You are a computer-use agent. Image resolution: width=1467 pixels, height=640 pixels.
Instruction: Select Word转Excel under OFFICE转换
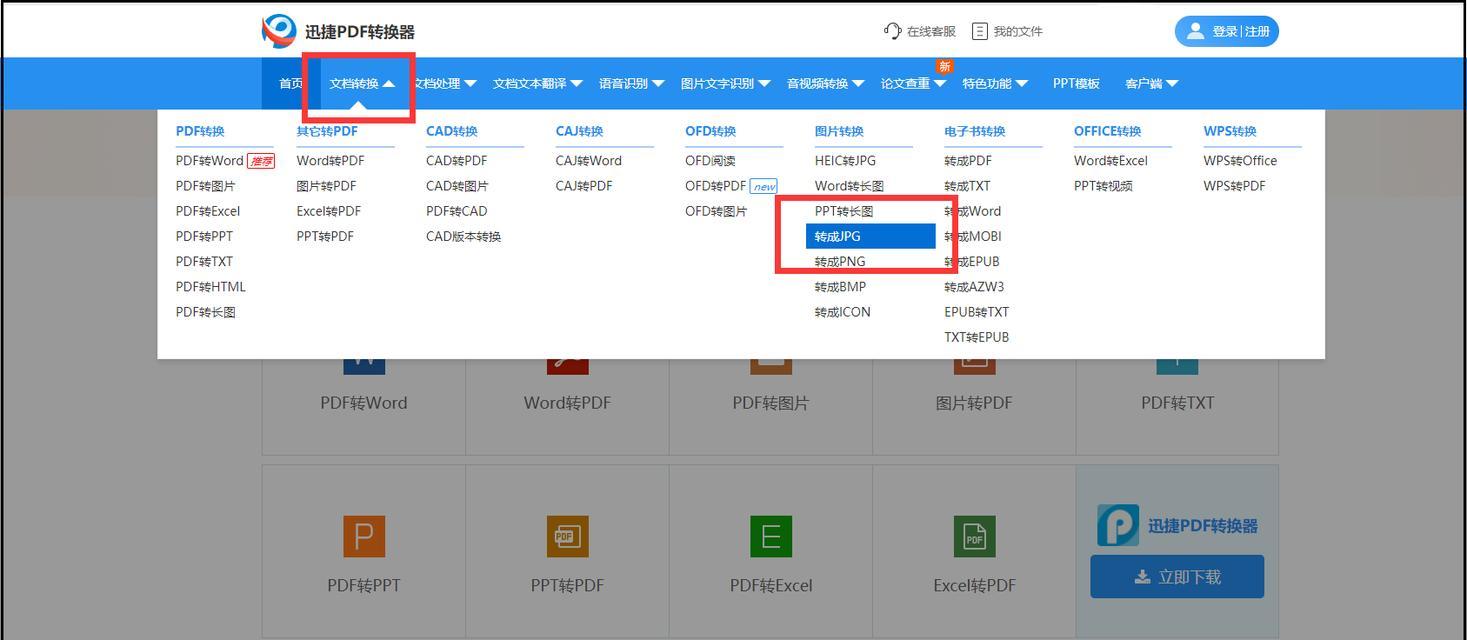[1111, 160]
